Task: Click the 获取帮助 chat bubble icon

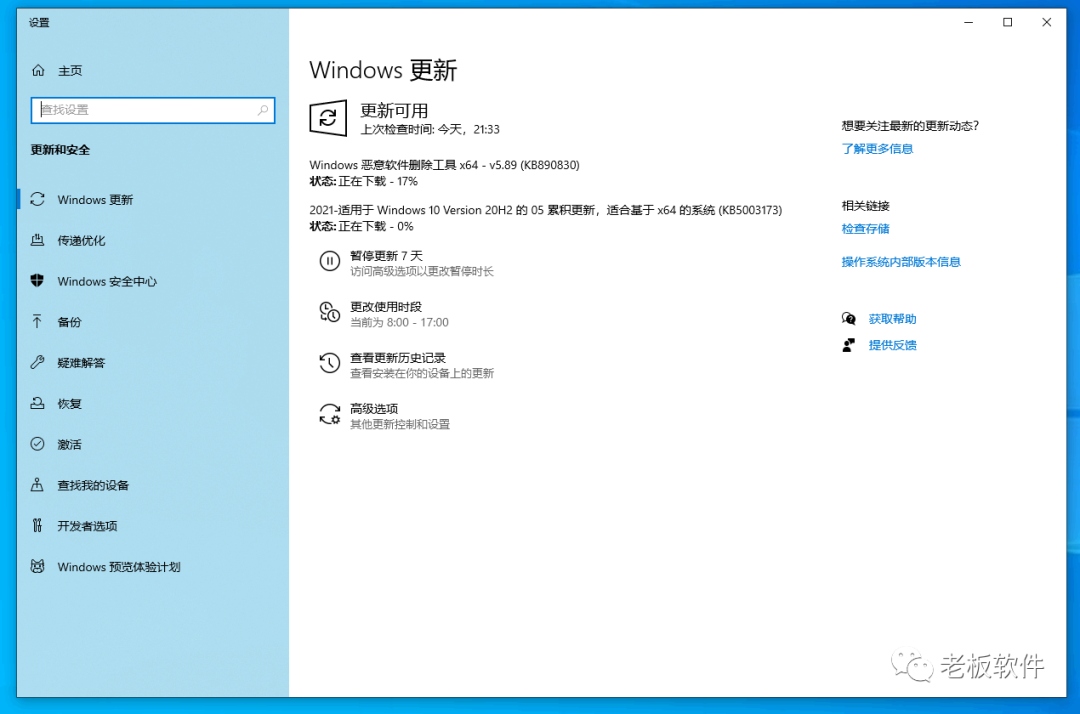Action: coord(849,319)
